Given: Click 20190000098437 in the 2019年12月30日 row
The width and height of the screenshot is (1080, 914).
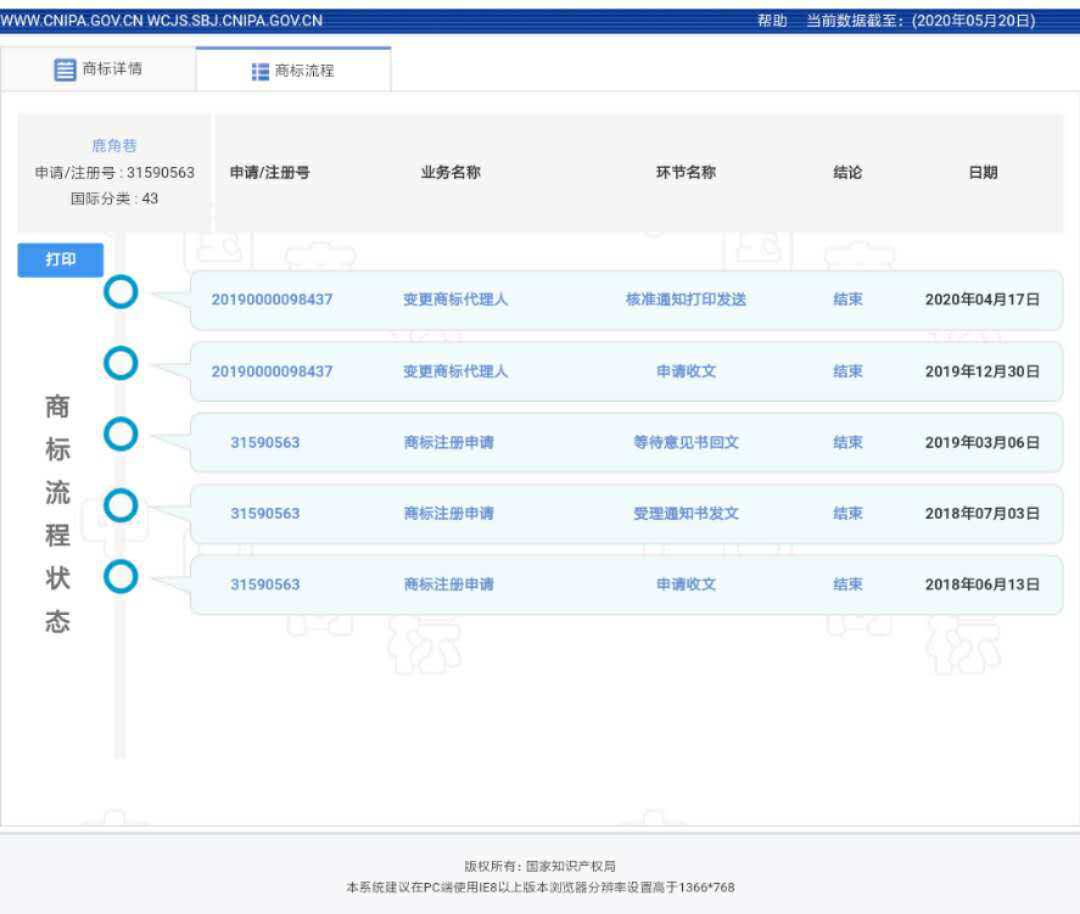Looking at the screenshot, I should (272, 371).
